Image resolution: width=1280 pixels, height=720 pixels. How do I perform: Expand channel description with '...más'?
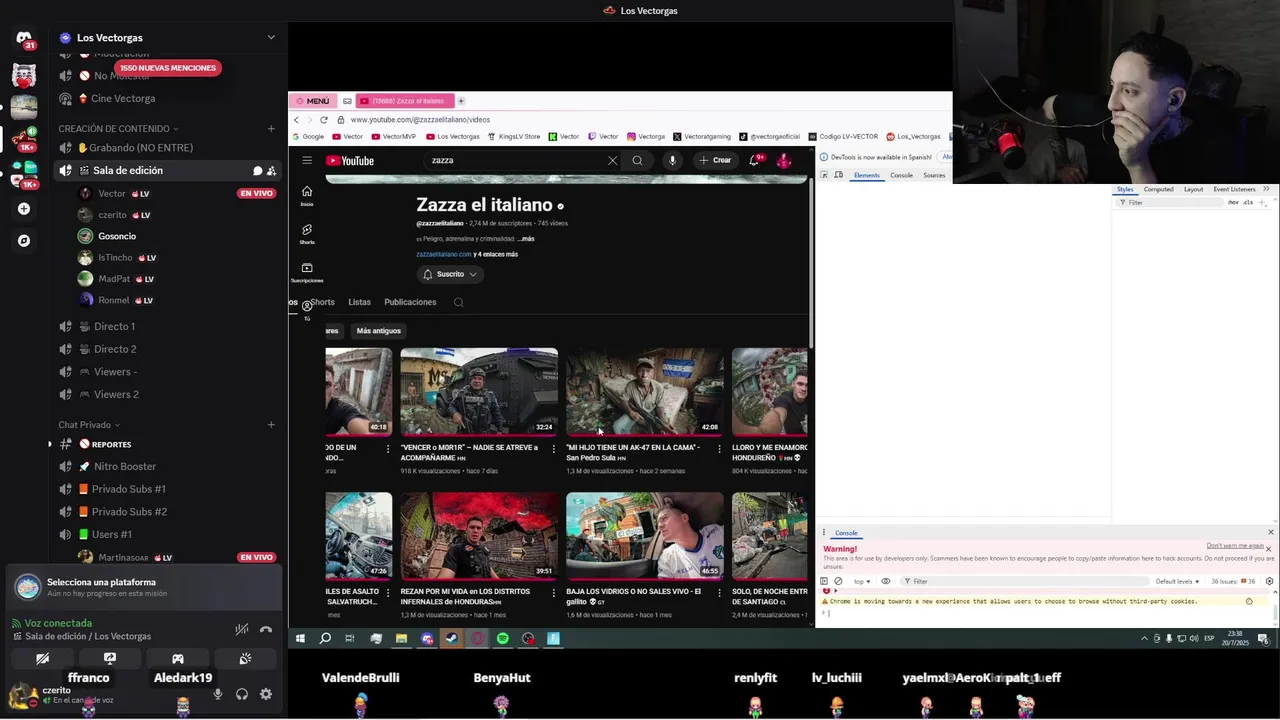tap(525, 239)
